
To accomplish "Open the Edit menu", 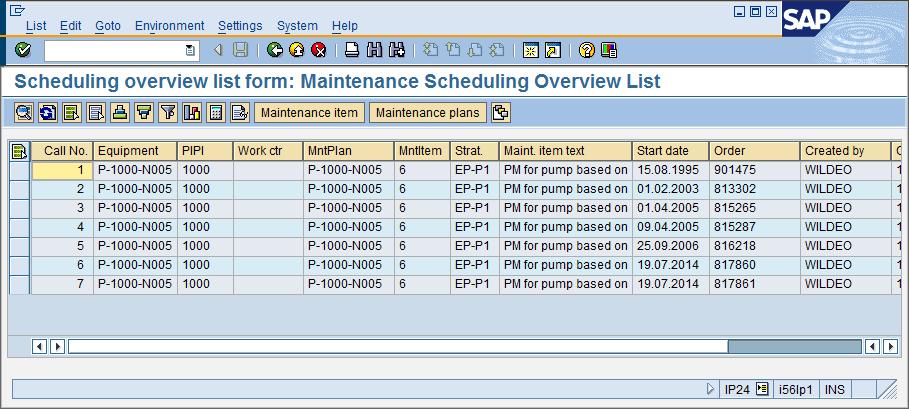I will pos(71,25).
